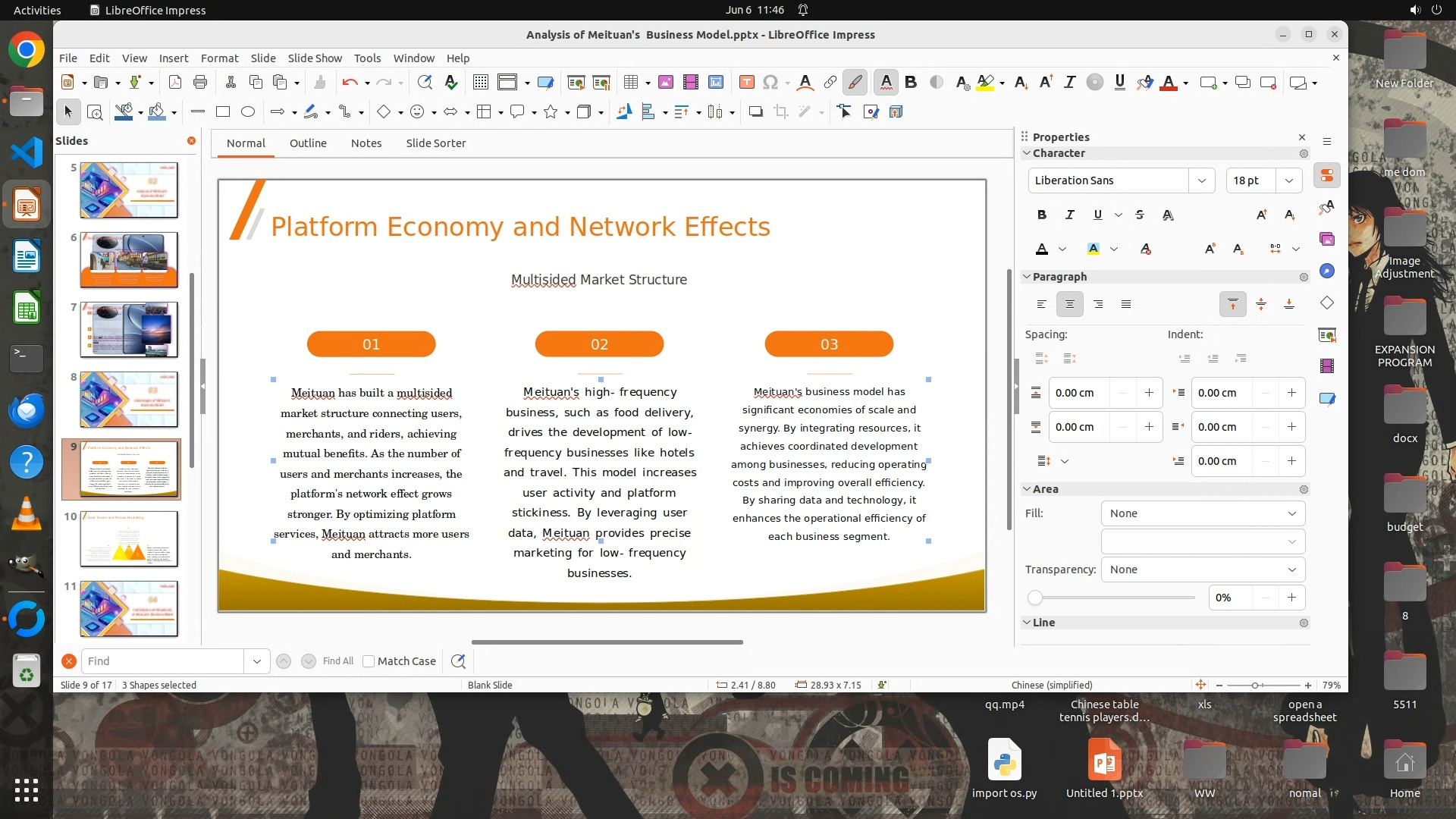The image size is (1456, 819).
Task: Open the Gallery sidebar deck icon
Action: [x=1326, y=240]
